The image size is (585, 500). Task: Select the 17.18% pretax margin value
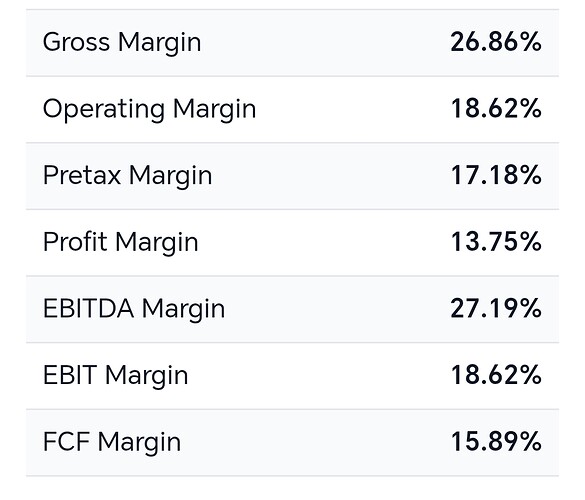point(496,175)
